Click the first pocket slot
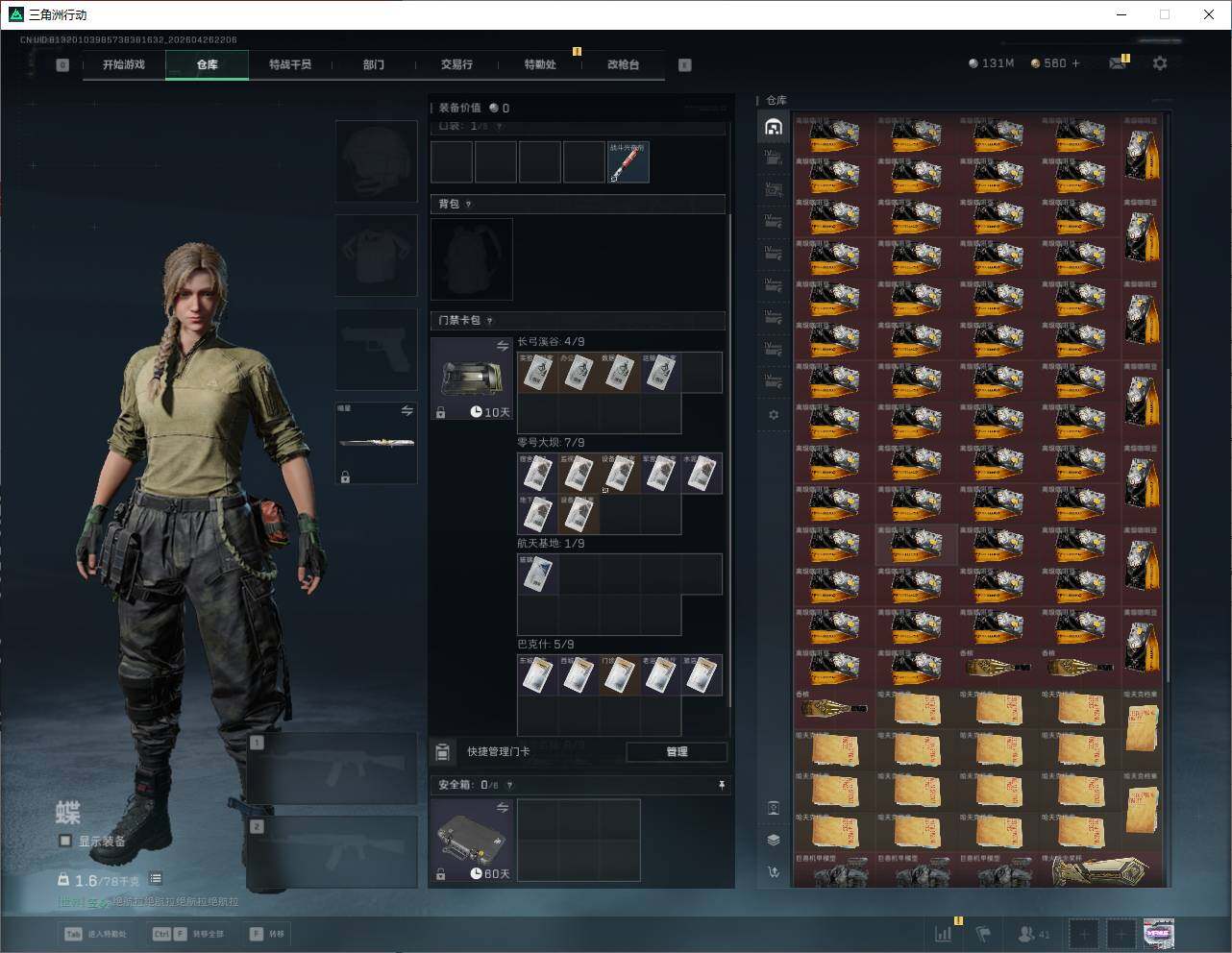 (452, 162)
